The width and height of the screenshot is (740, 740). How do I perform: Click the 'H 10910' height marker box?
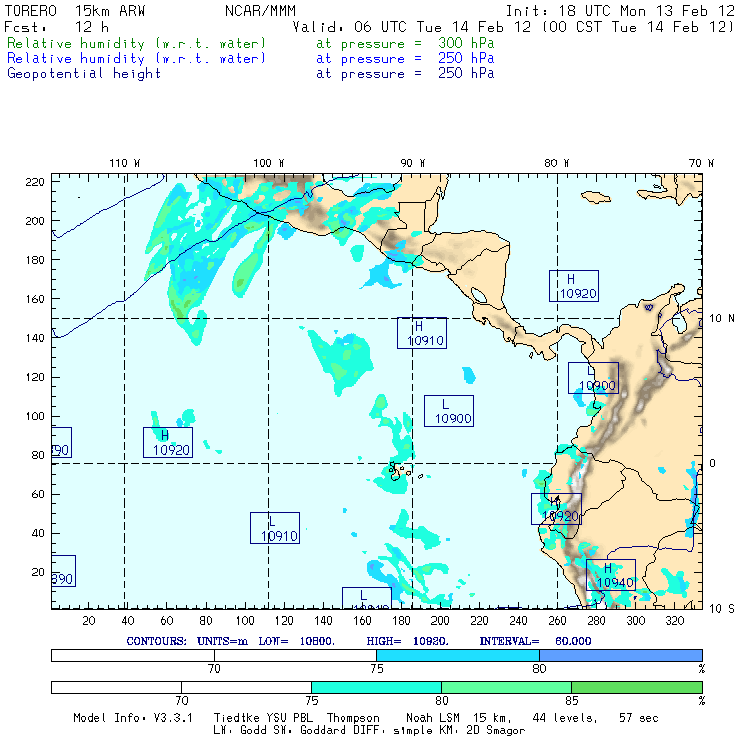tap(422, 333)
